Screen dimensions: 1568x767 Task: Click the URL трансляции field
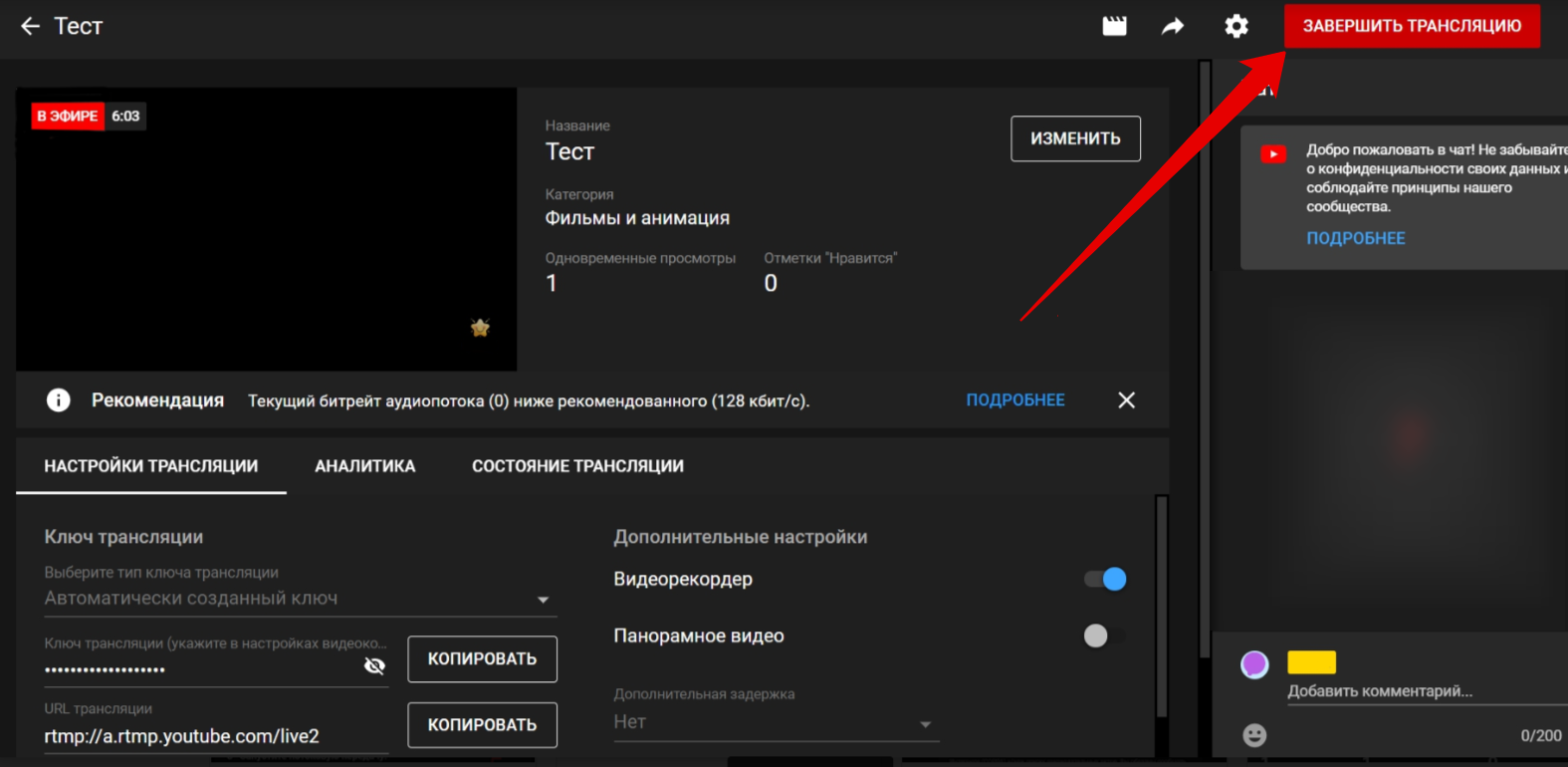pos(216,736)
